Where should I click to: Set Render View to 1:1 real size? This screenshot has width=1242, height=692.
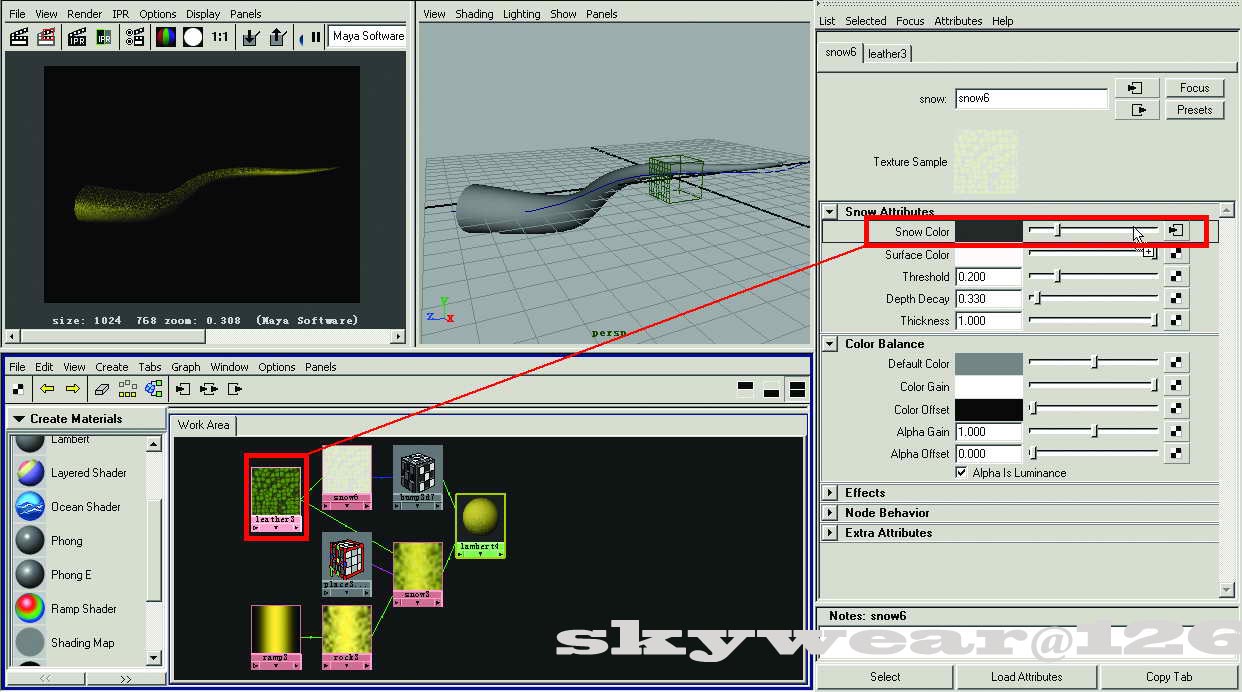219,37
